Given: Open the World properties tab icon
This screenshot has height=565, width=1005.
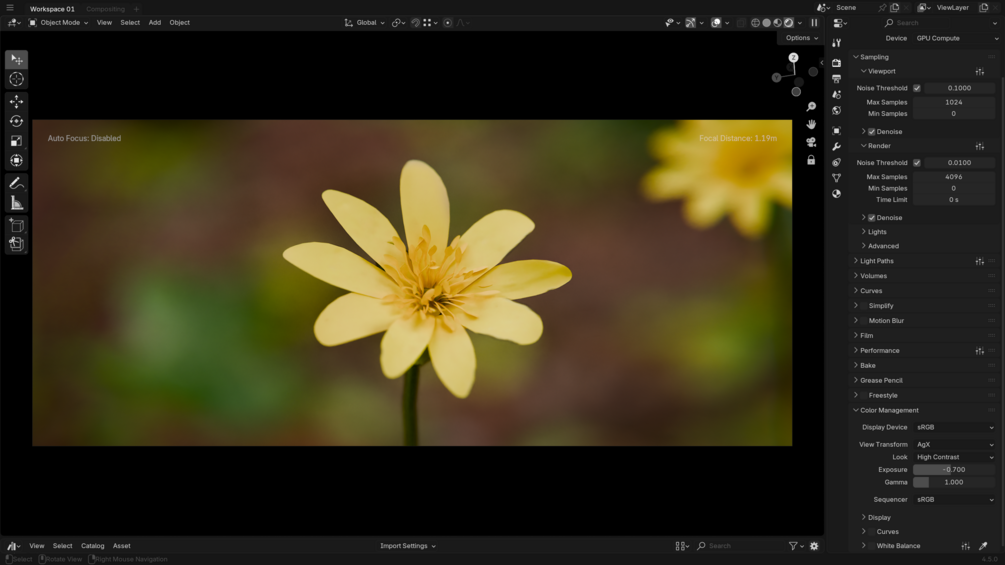Looking at the screenshot, I should point(836,111).
